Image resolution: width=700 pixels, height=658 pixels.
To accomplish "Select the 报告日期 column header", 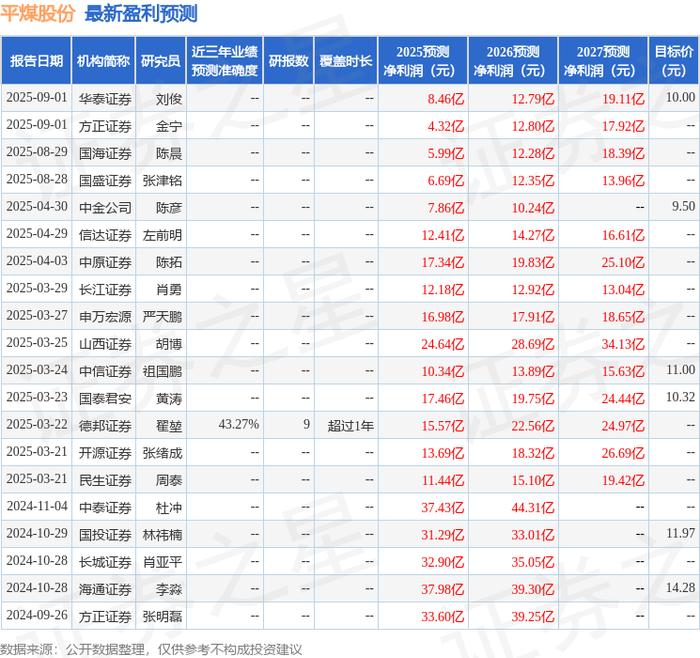I will pos(36,61).
